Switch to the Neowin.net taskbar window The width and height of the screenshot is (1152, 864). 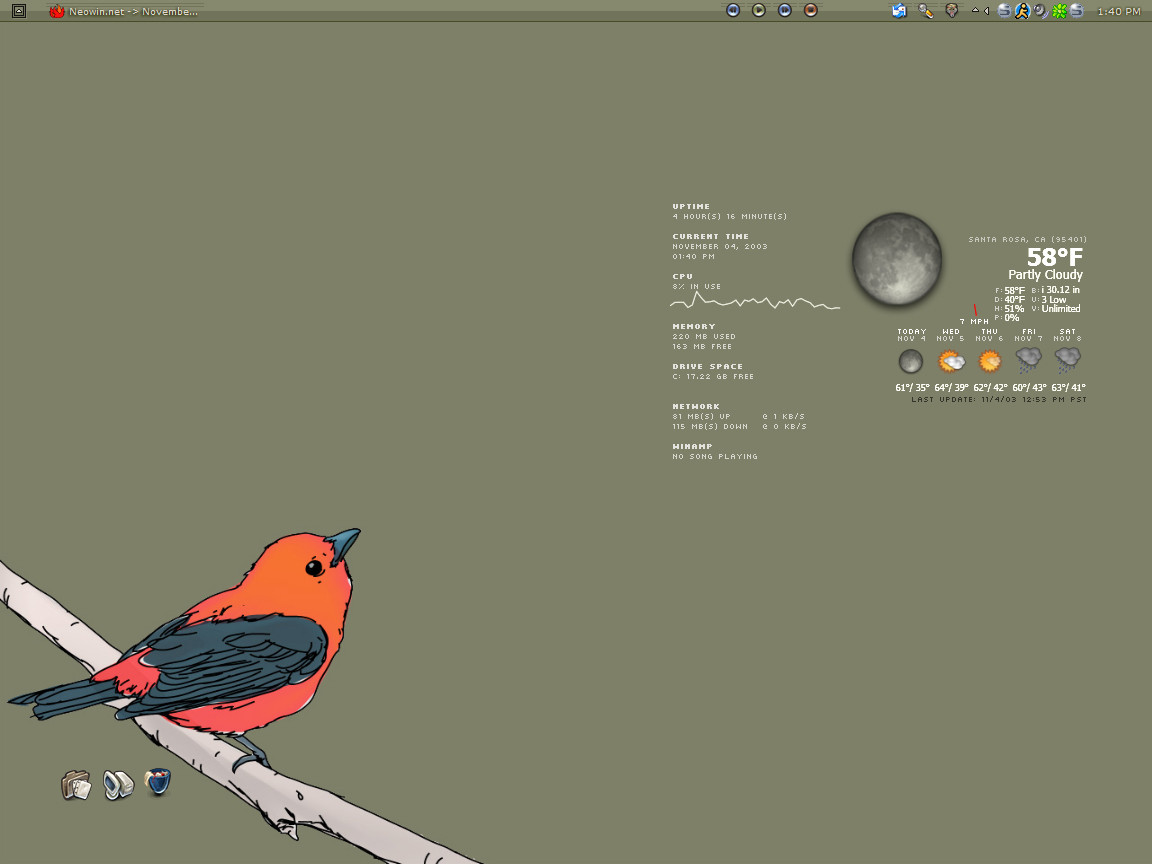click(x=123, y=11)
